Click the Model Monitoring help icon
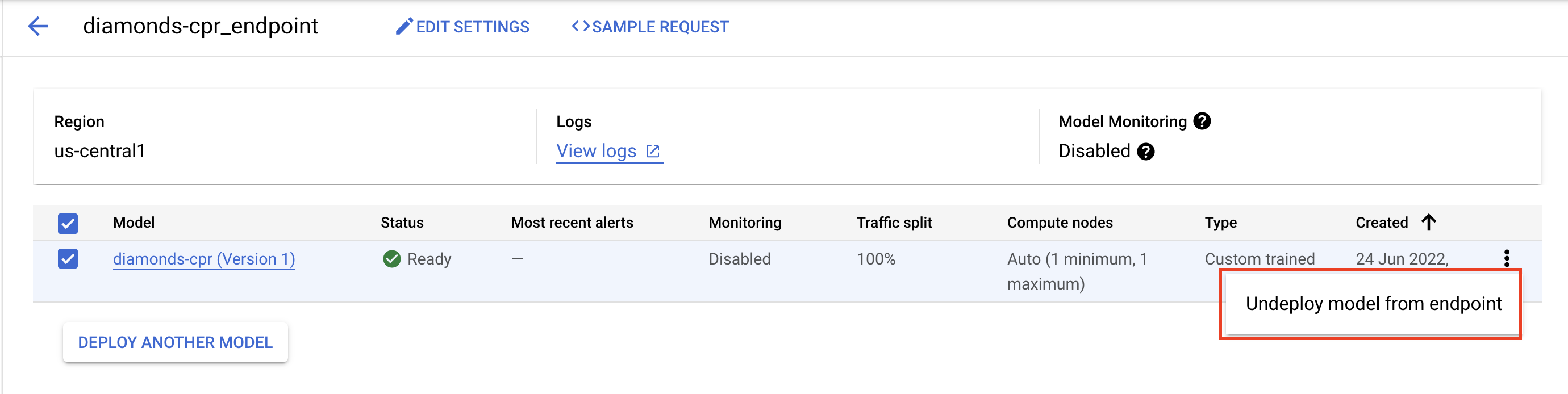Viewport: 1568px width, 394px height. coord(1202,121)
